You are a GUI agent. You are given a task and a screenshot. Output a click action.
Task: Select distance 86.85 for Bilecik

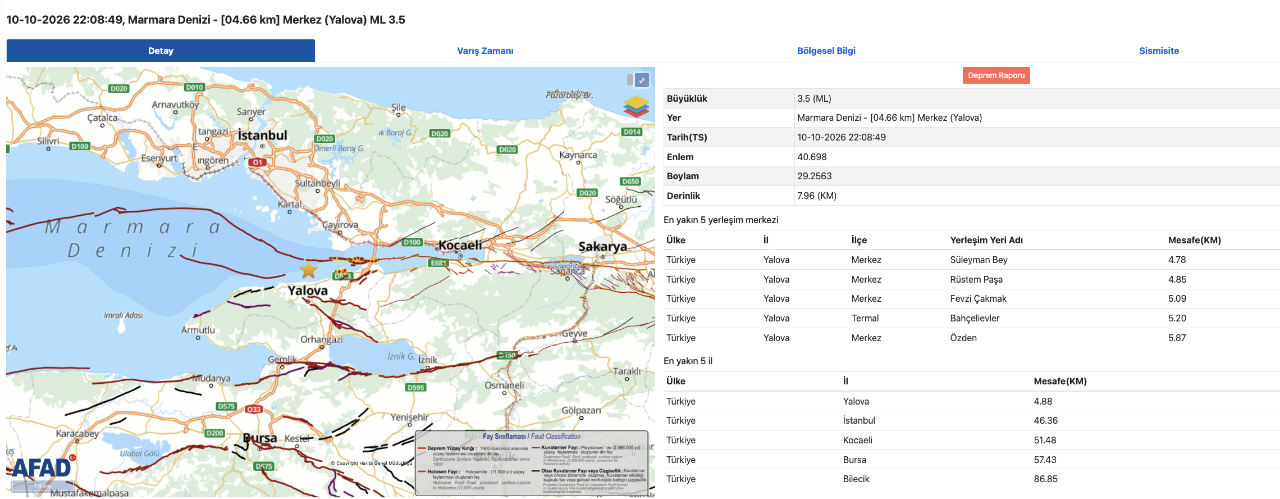tap(1045, 479)
